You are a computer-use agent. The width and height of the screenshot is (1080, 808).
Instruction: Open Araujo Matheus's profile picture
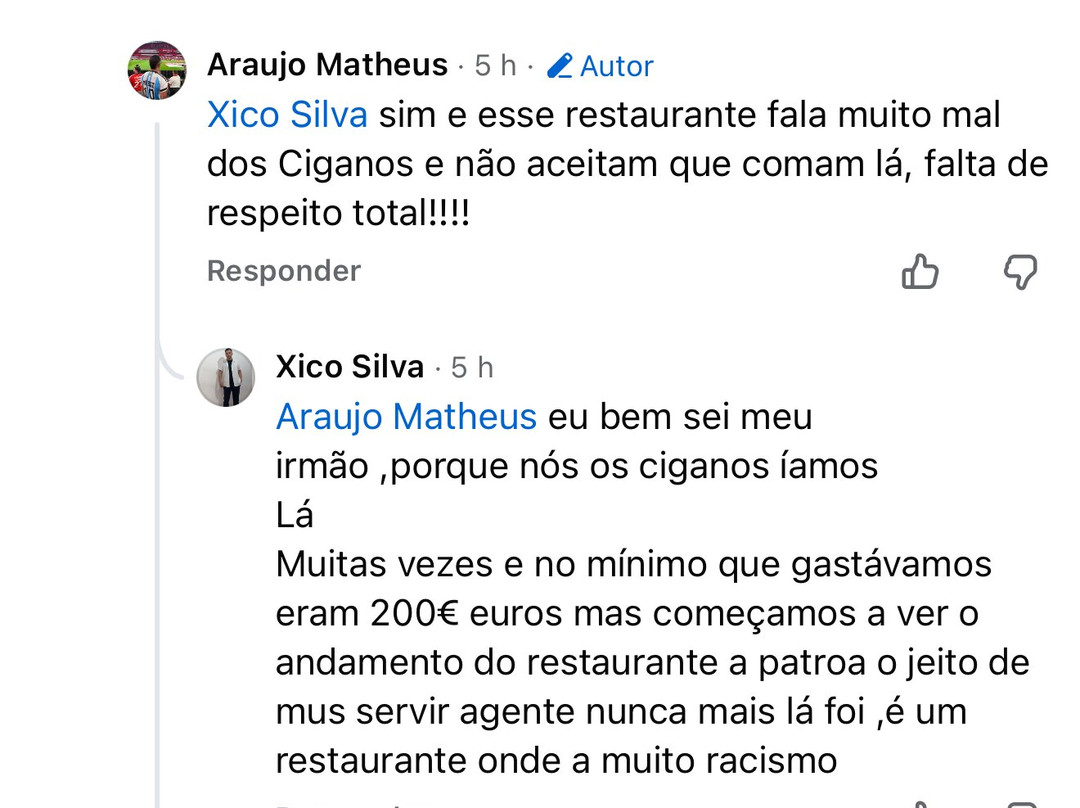(157, 70)
